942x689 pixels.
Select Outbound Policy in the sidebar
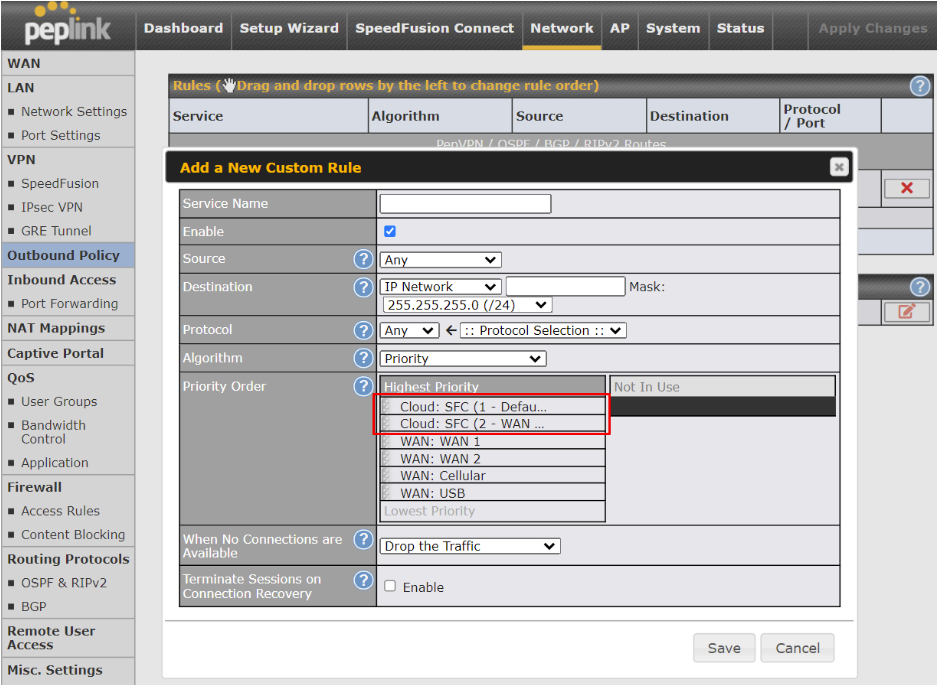(68, 256)
